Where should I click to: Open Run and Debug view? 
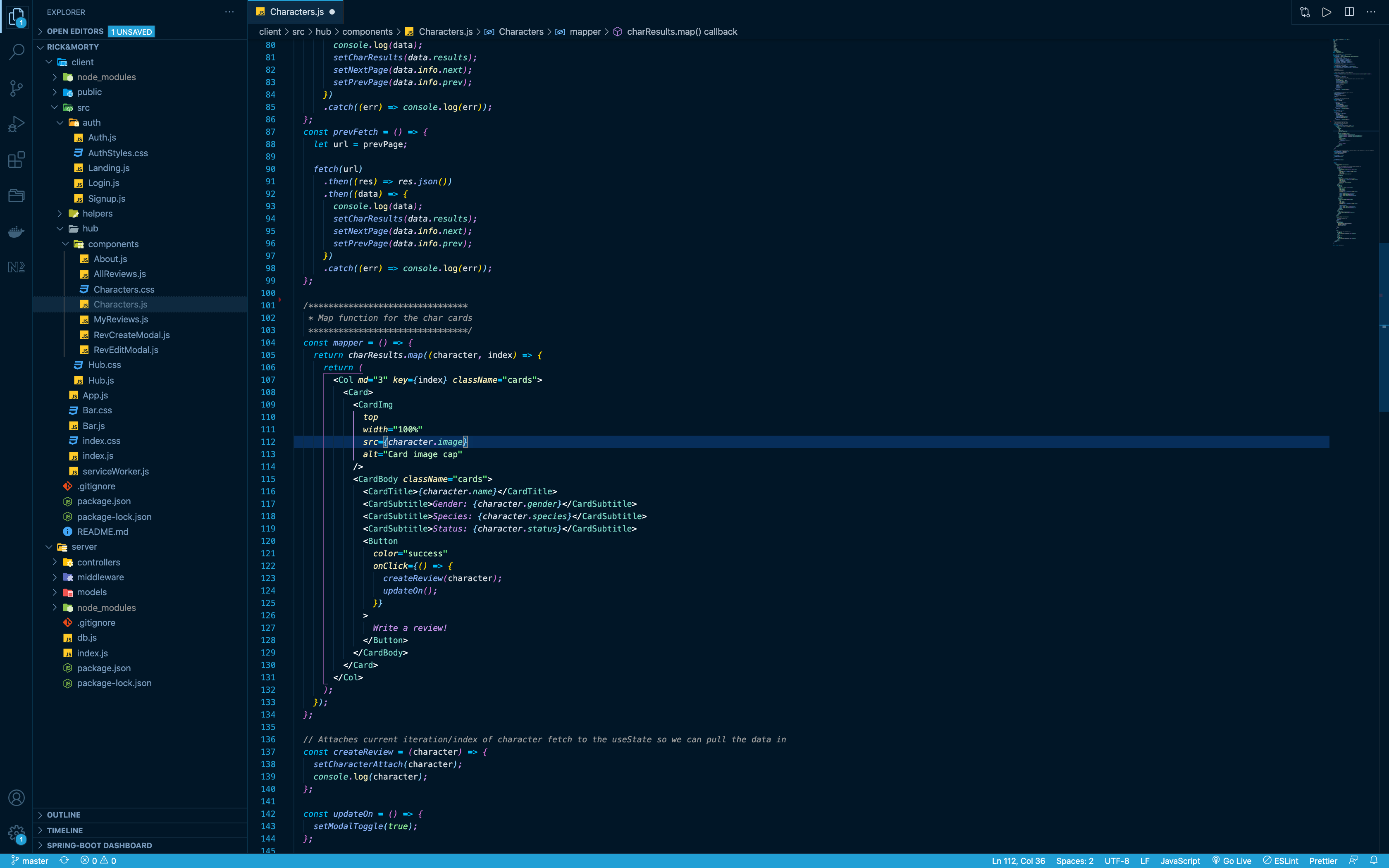[x=17, y=124]
